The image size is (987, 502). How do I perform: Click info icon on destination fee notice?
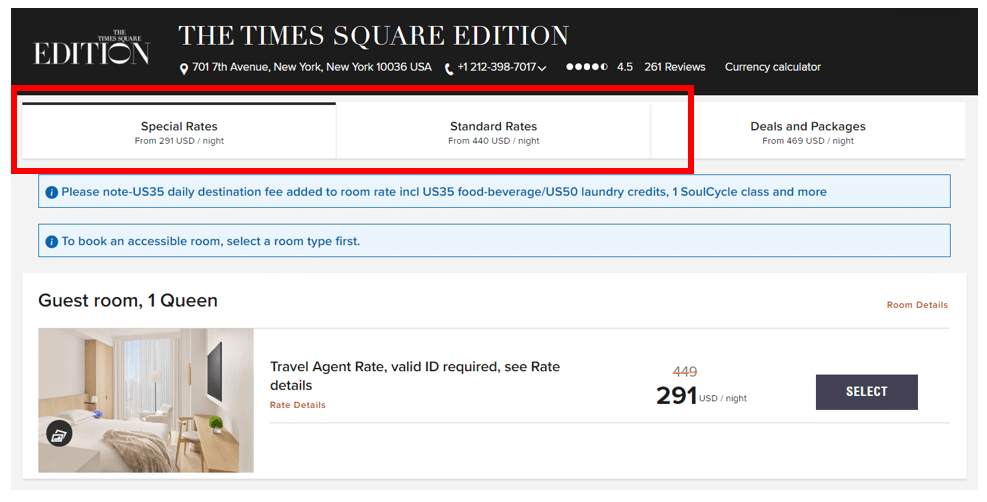tap(52, 192)
